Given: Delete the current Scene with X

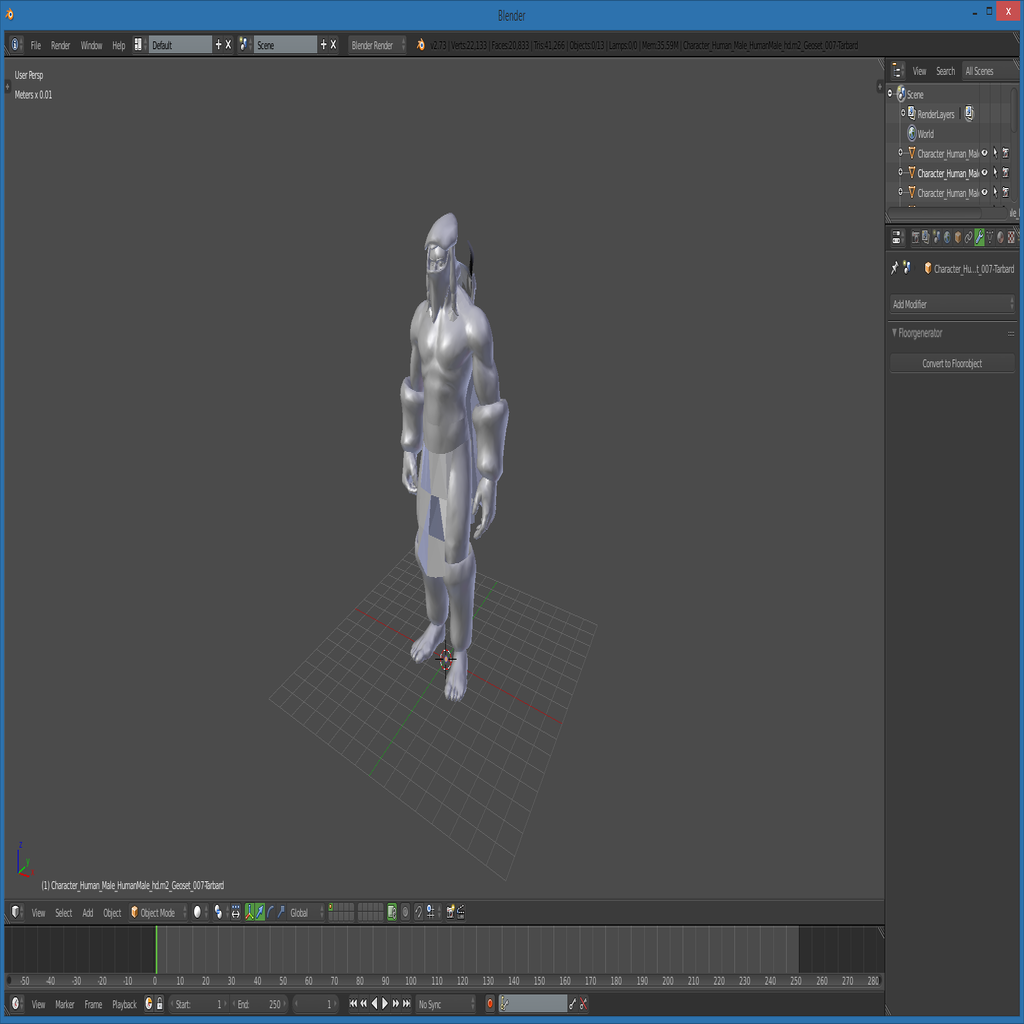Looking at the screenshot, I should (333, 44).
